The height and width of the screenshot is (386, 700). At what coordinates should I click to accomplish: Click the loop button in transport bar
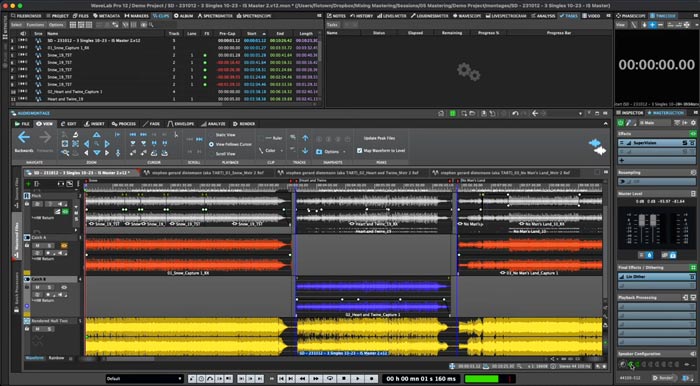click(330, 378)
